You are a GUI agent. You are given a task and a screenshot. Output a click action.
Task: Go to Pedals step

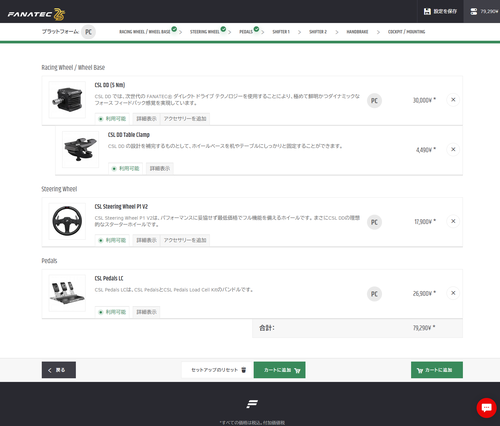246,32
